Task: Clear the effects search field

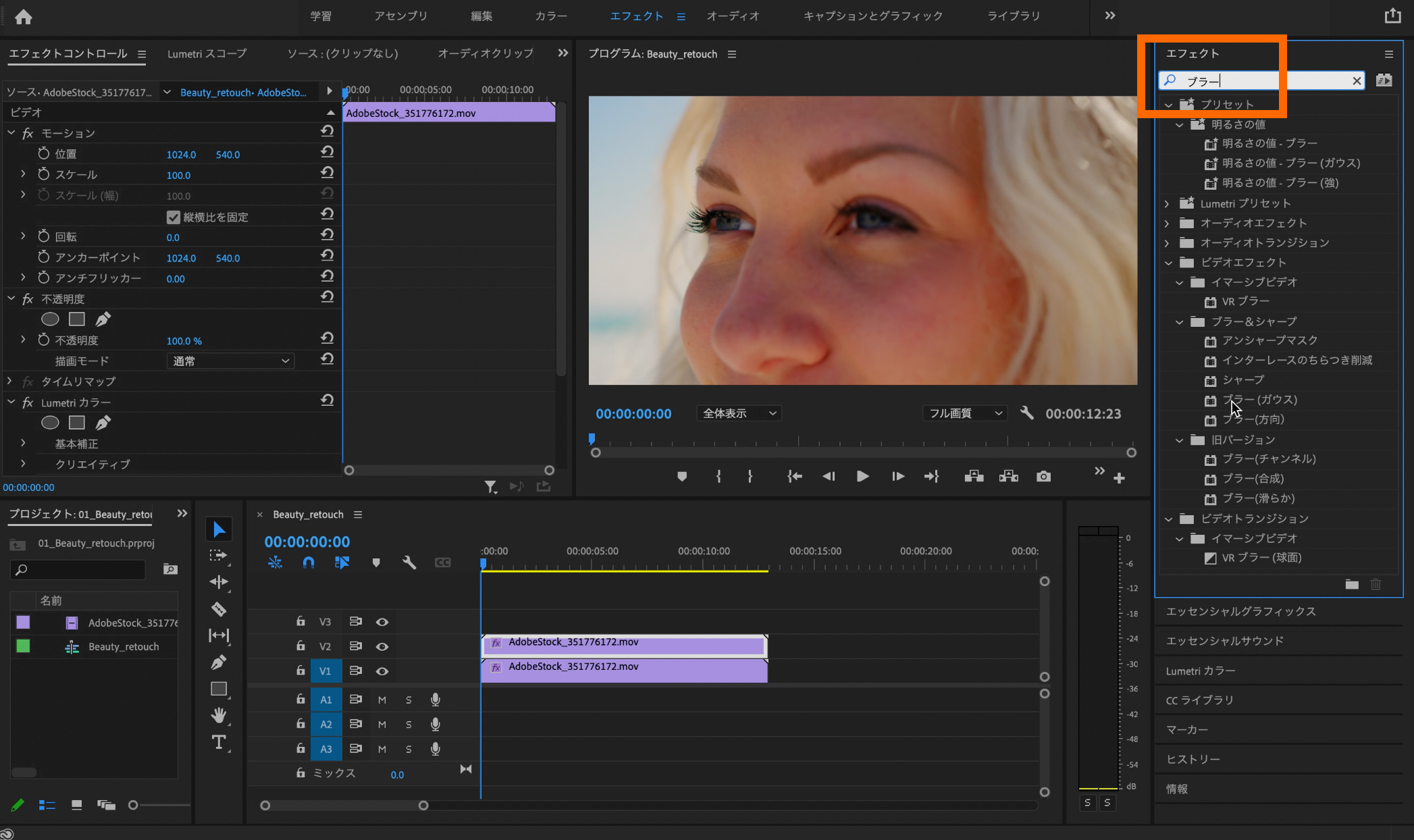Action: point(1357,81)
